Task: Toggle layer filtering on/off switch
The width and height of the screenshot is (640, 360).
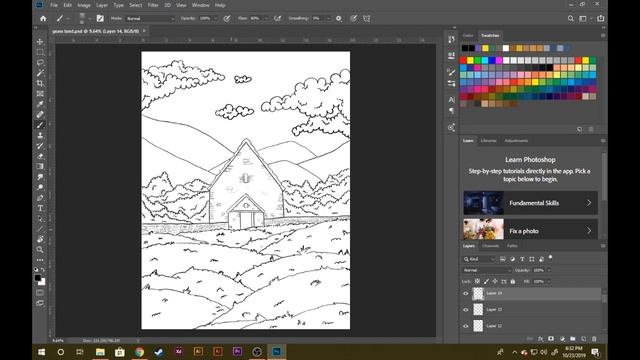Action: click(550, 257)
